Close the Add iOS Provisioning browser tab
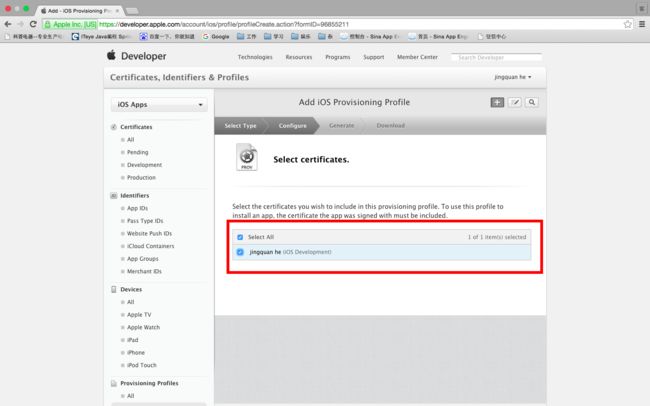 [118, 11]
